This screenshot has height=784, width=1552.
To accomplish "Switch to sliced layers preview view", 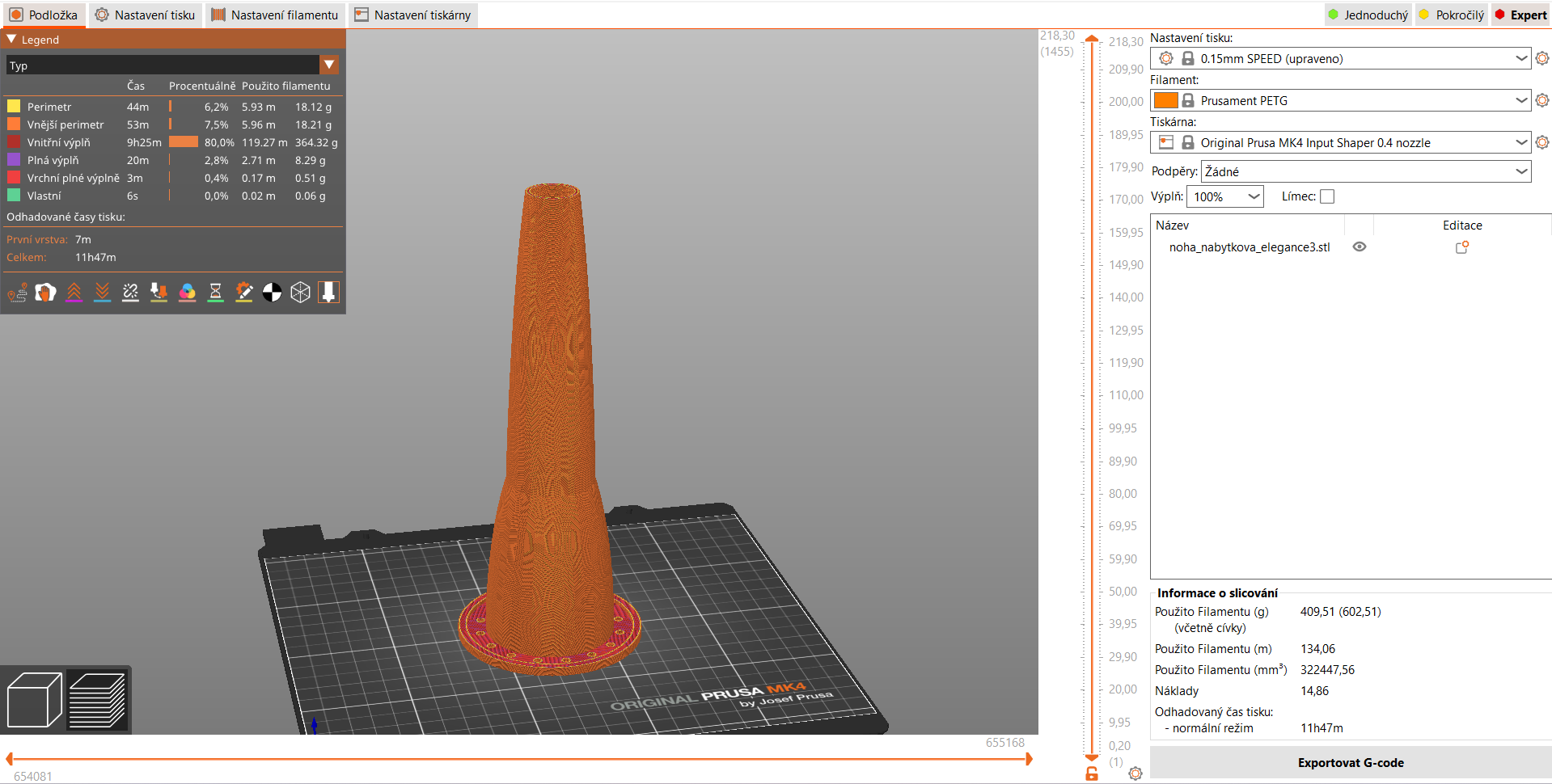I will 97,700.
